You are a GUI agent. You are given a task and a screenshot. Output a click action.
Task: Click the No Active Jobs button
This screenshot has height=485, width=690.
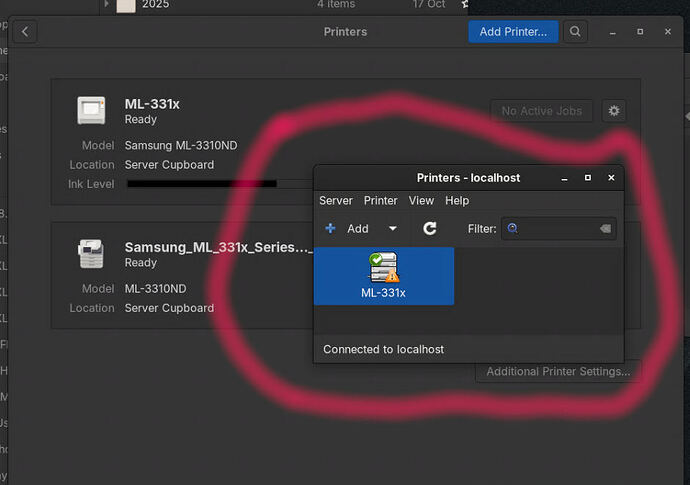pos(543,111)
